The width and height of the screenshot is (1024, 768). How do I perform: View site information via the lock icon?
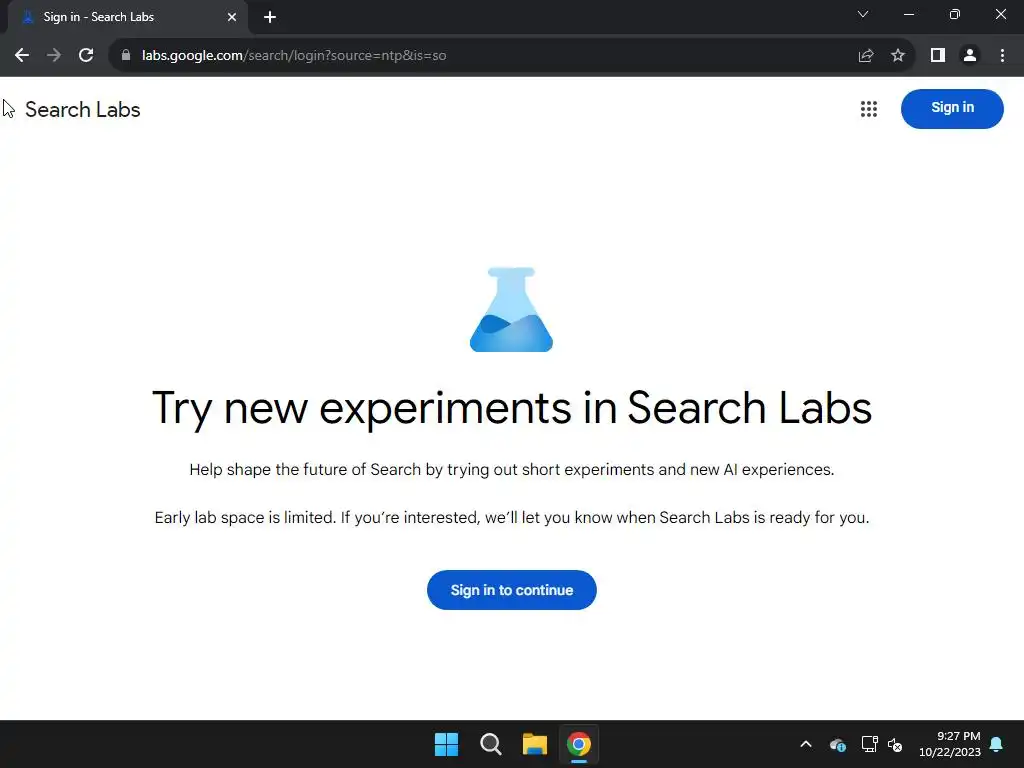pos(126,56)
